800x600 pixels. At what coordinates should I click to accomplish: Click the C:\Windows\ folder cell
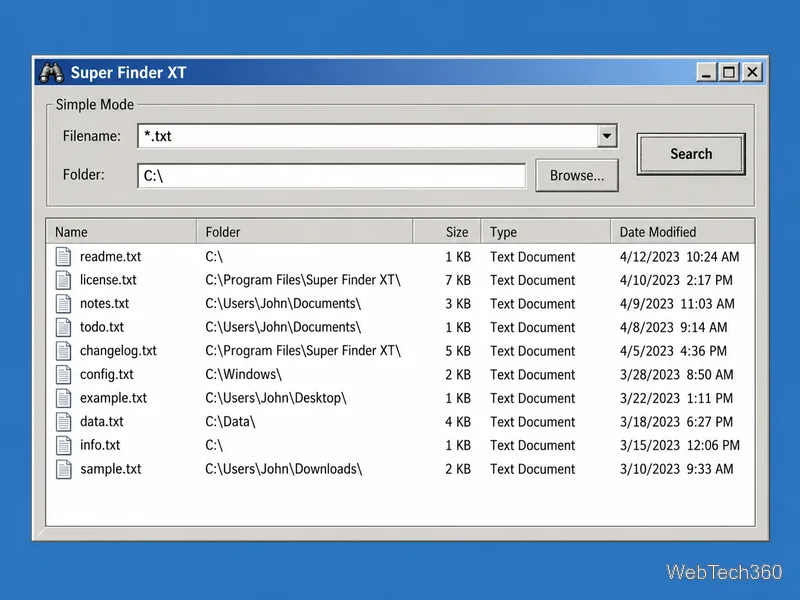243,374
